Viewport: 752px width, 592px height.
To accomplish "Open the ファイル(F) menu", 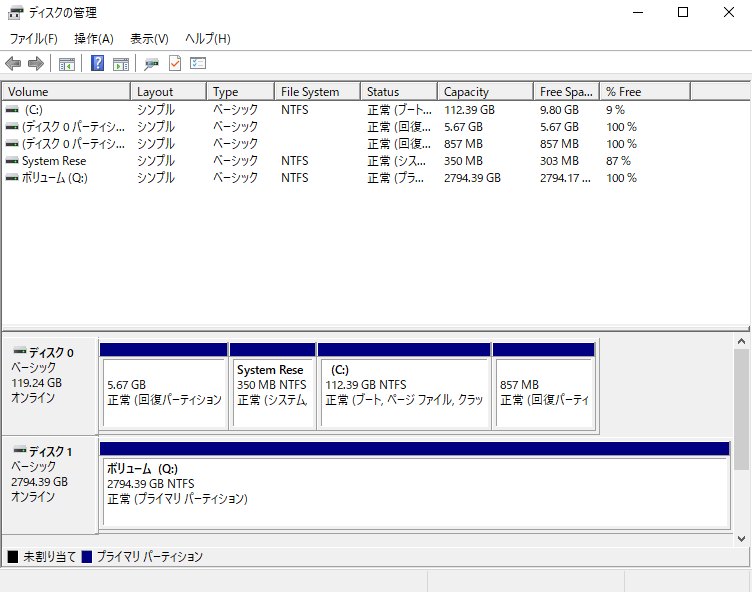I will pyautogui.click(x=33, y=39).
